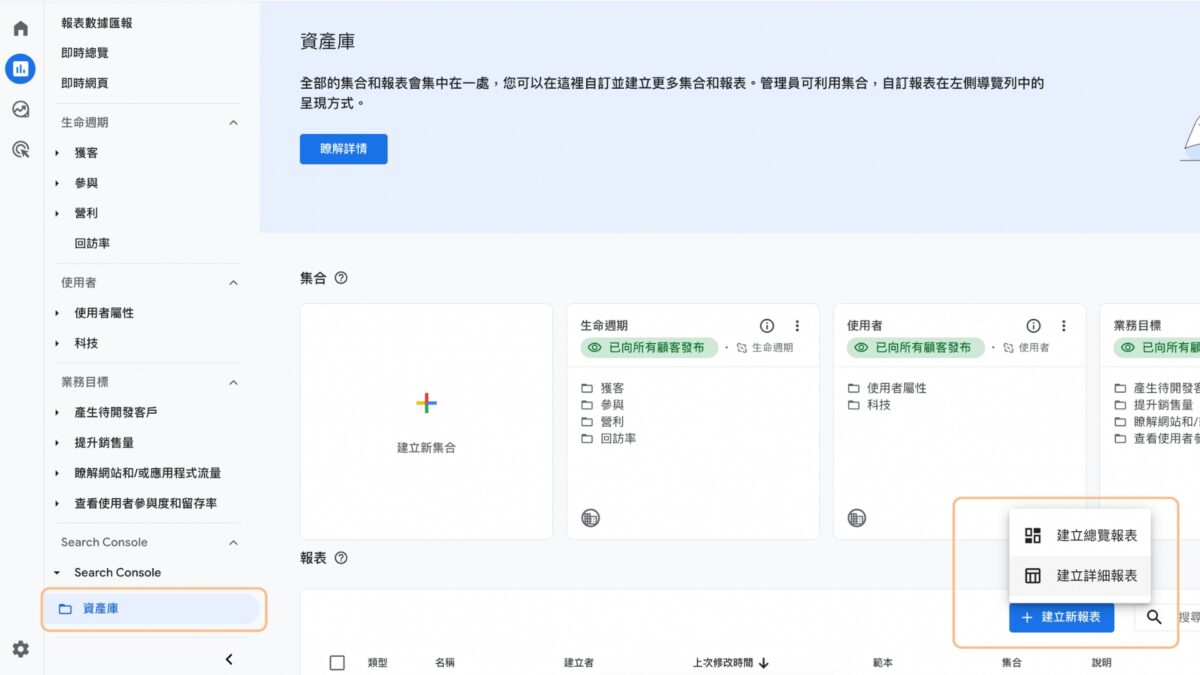Click the 建立新報表 button
The image size is (1200, 675).
1061,617
